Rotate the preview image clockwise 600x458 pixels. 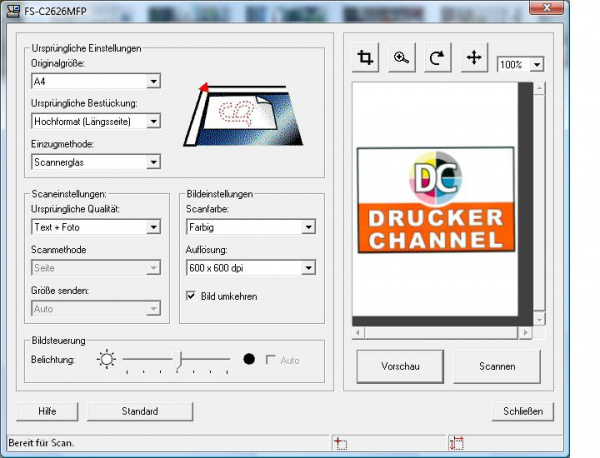pyautogui.click(x=438, y=58)
